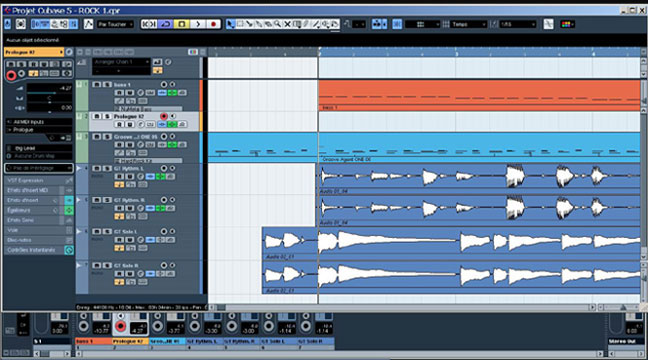Toggle the Cycle loop transport button
This screenshot has width=648, height=360.
tap(165, 24)
